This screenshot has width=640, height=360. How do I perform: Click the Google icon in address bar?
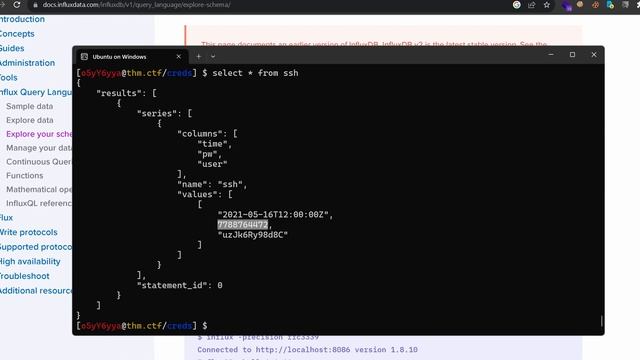[516, 5]
